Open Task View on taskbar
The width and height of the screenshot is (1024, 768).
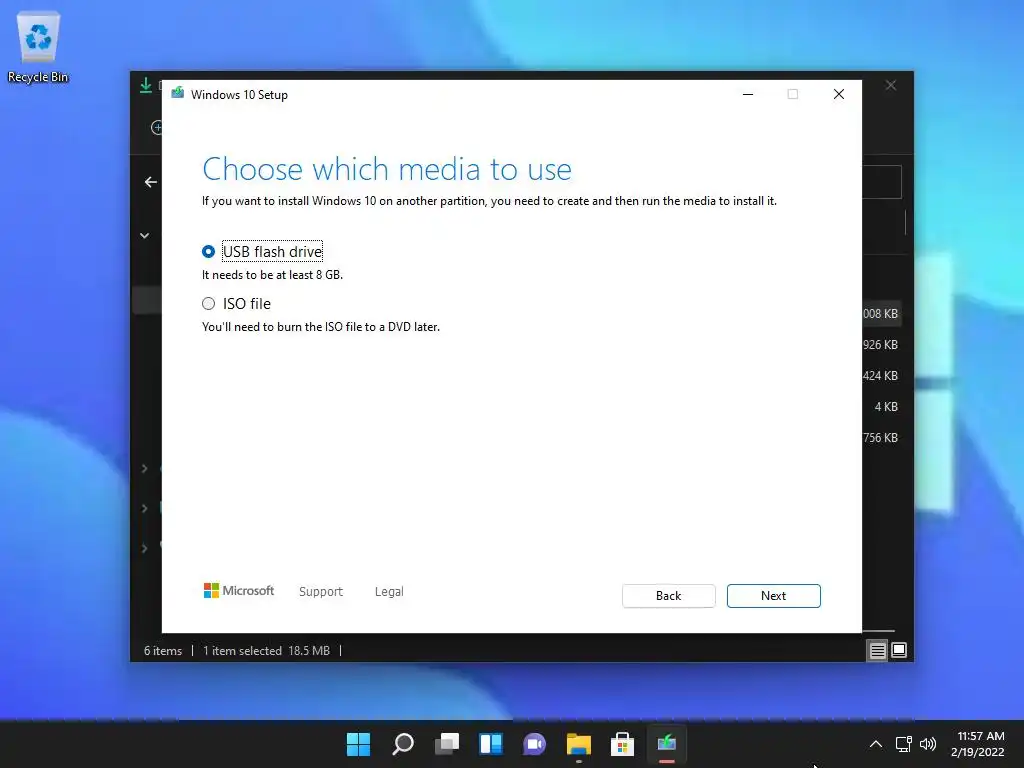tap(447, 744)
